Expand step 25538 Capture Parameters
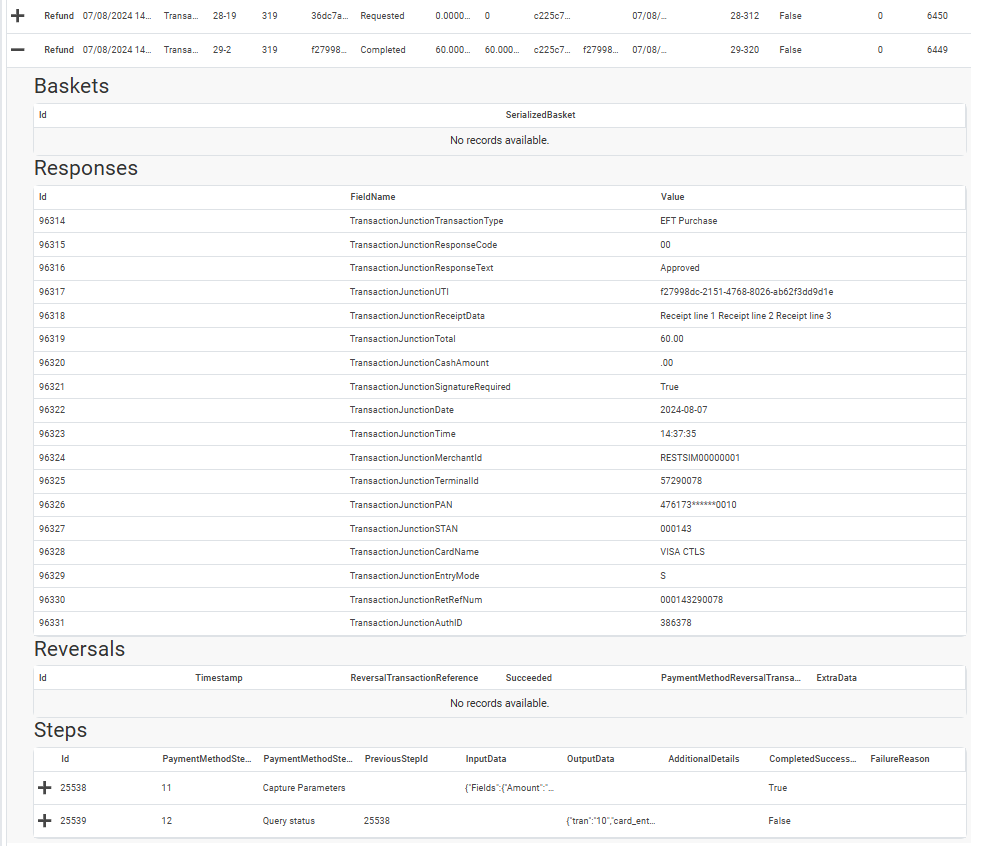This screenshot has height=846, width=988. click(45, 787)
